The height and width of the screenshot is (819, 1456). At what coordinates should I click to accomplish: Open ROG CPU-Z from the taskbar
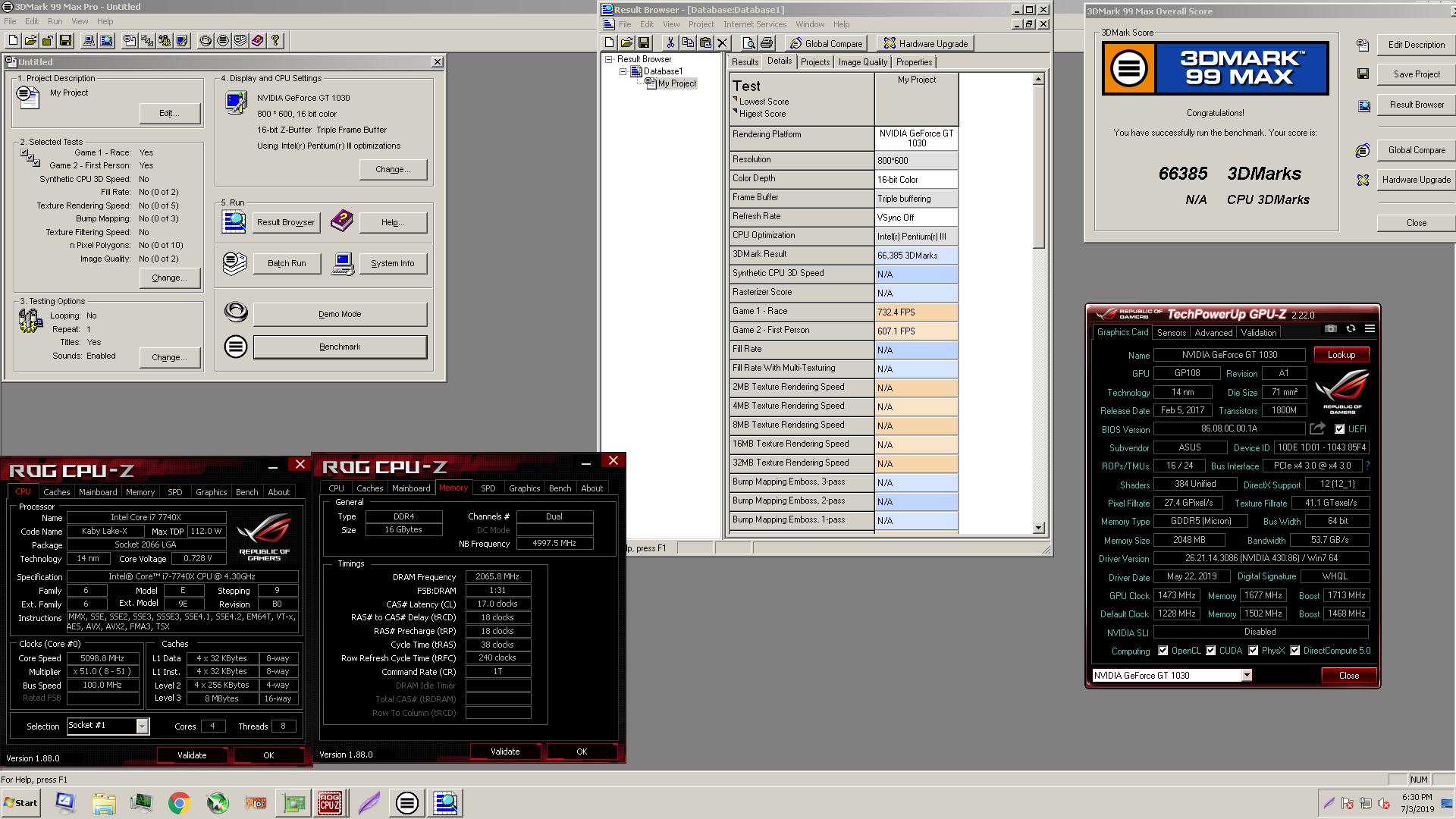(329, 803)
